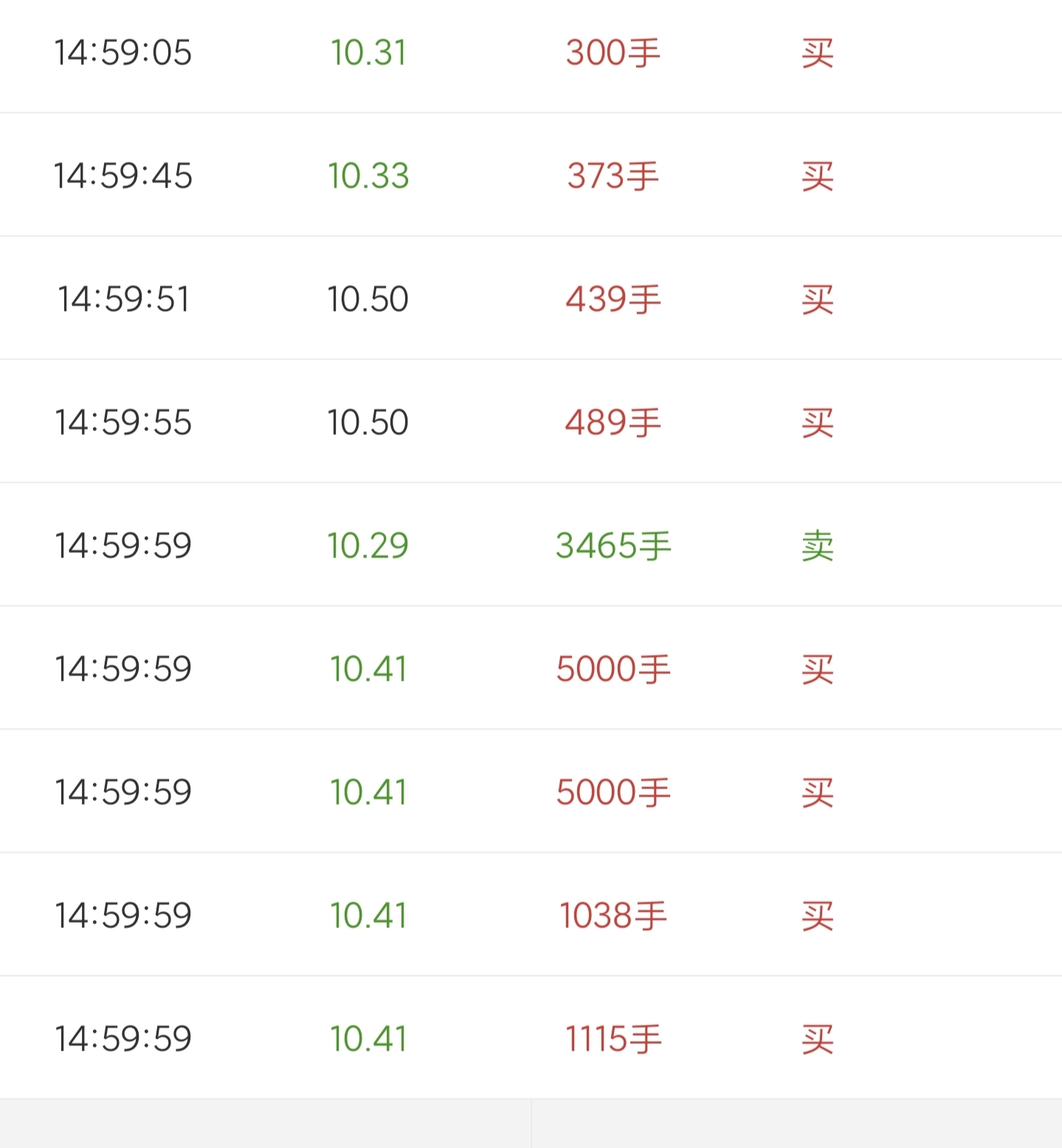Image resolution: width=1062 pixels, height=1148 pixels.
Task: Tap the 买 label beside 439手
Action: click(818, 300)
